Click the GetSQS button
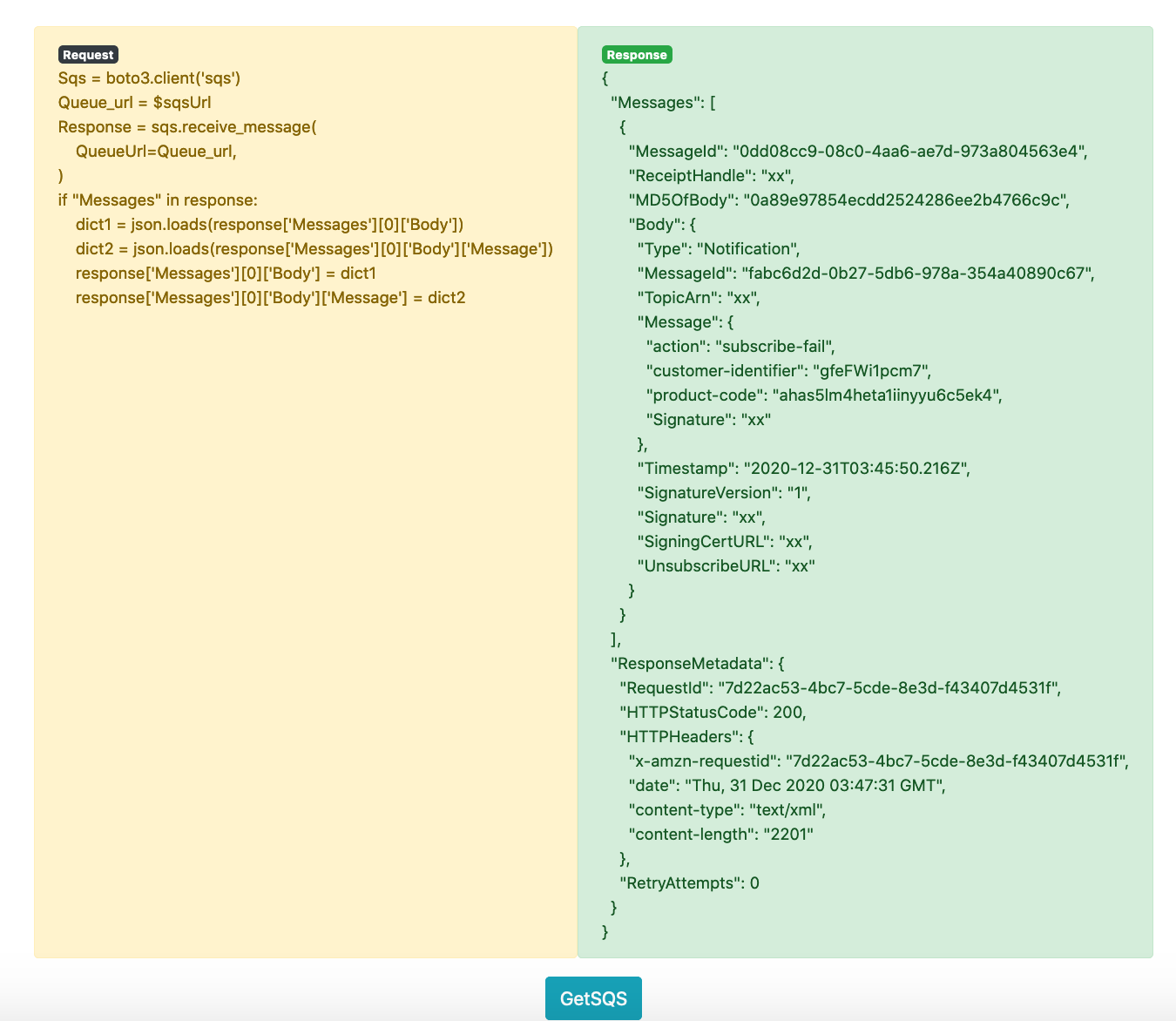This screenshot has height=1021, width=1176. [x=593, y=998]
